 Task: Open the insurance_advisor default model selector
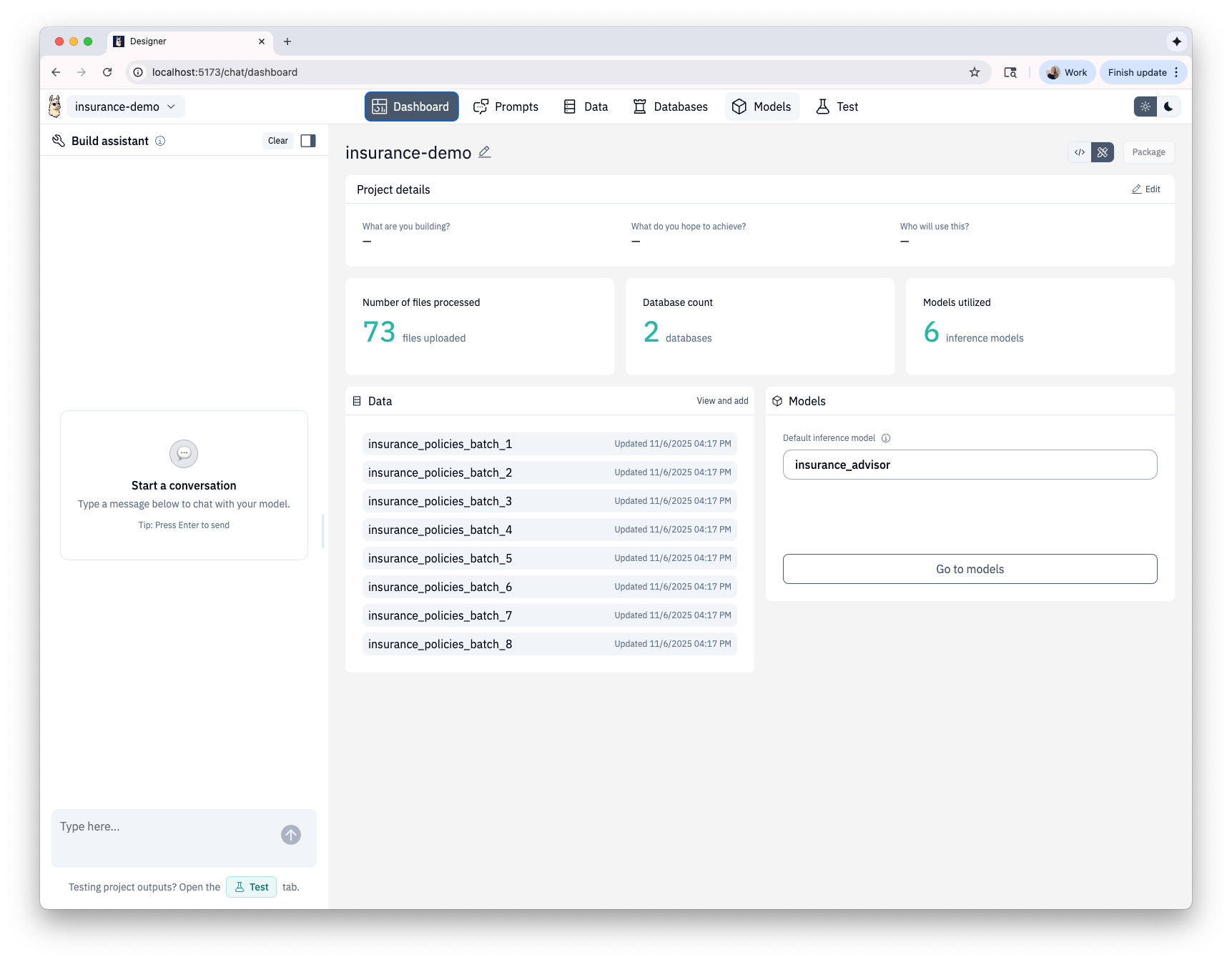coord(970,465)
